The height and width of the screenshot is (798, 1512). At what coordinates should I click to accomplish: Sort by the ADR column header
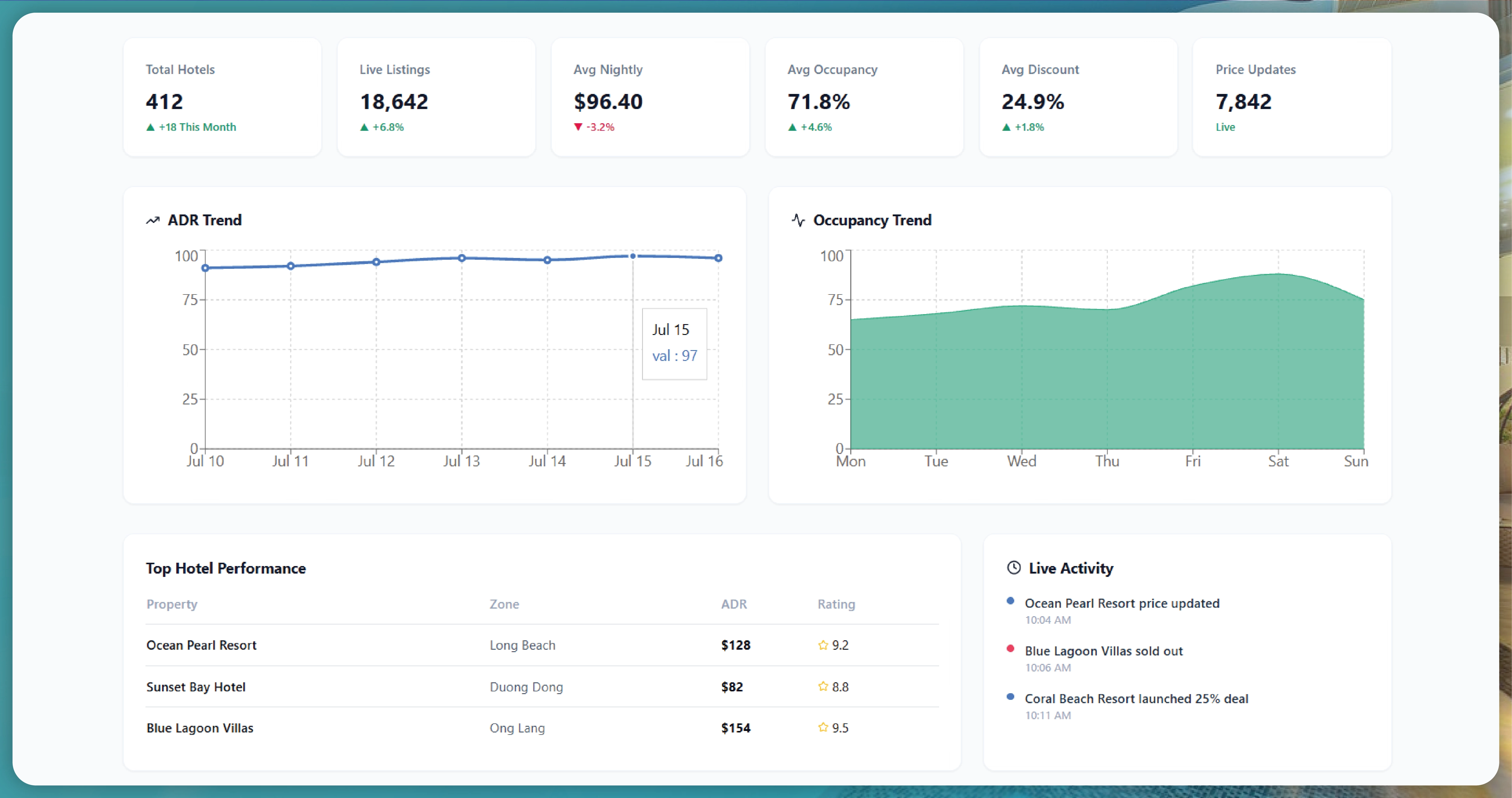click(x=734, y=604)
